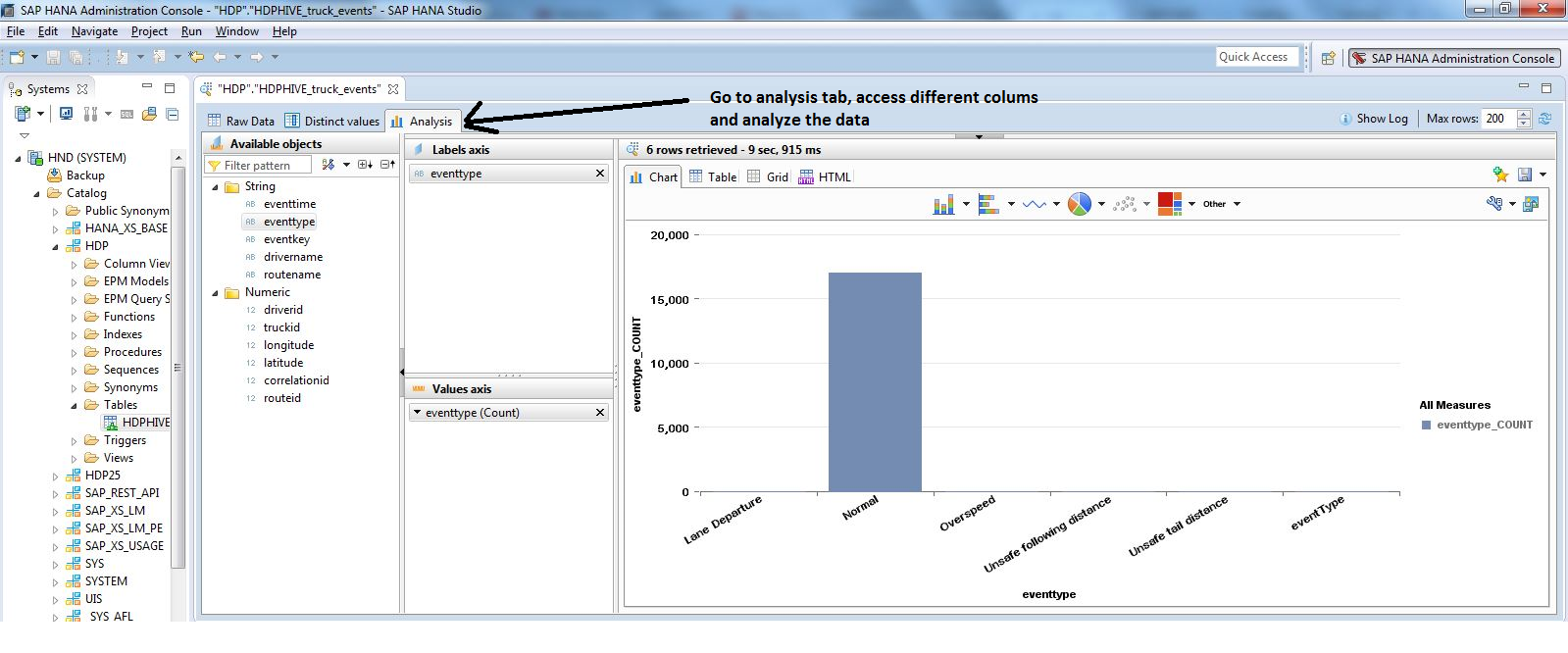Remove eventtype from the Labels axis
The image size is (1568, 653).
coord(600,174)
